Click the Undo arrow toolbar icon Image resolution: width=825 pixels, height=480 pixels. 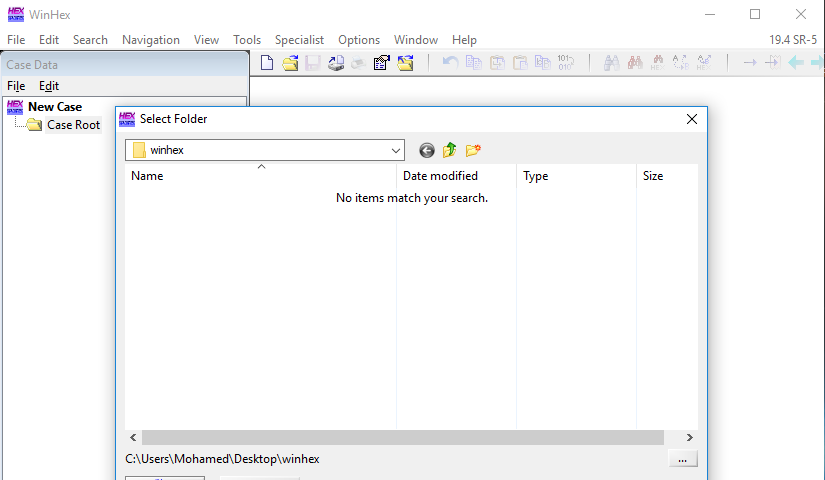click(450, 63)
